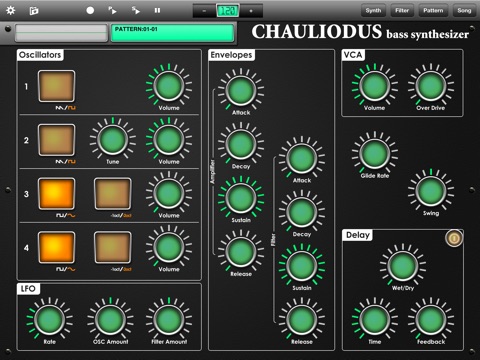Increase tempo with the plus button
480x360 pixels.
[251, 11]
